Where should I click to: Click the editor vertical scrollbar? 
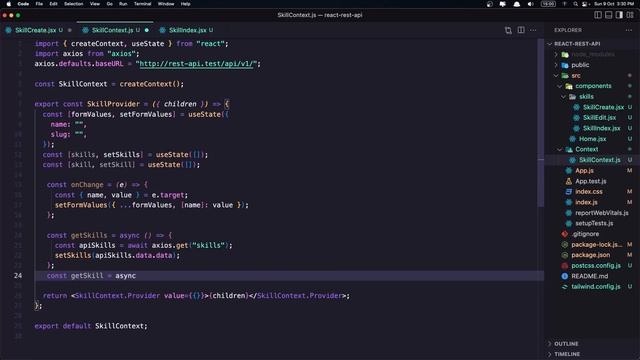click(541, 122)
